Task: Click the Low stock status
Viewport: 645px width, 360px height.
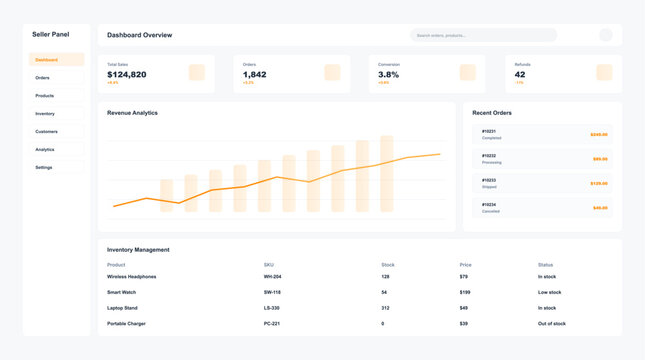Action: pyautogui.click(x=550, y=293)
